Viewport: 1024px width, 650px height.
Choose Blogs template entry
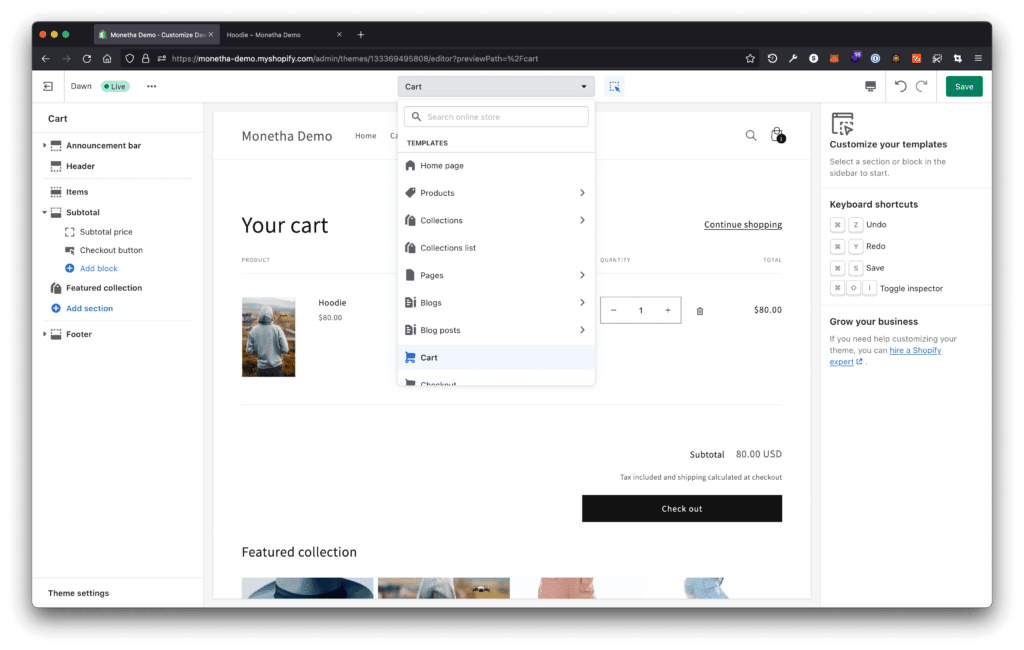coord(430,303)
